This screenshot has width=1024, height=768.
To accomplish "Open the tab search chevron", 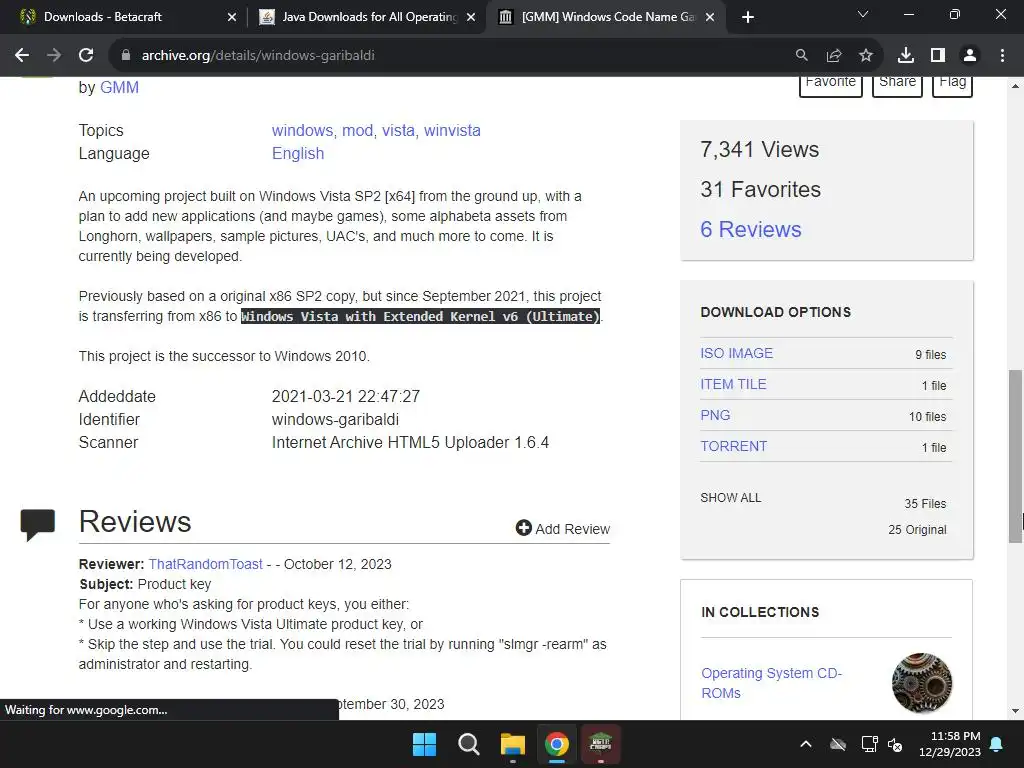I will click(x=863, y=14).
